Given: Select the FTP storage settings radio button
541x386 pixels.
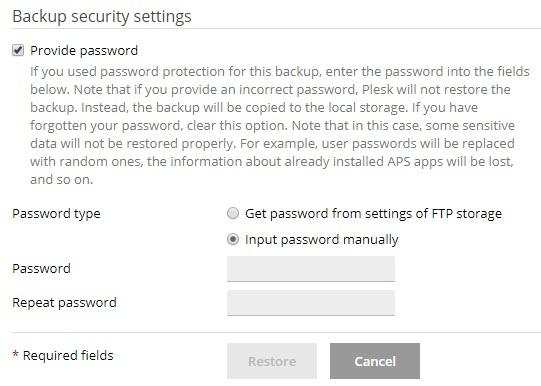Looking at the screenshot, I should tap(233, 213).
